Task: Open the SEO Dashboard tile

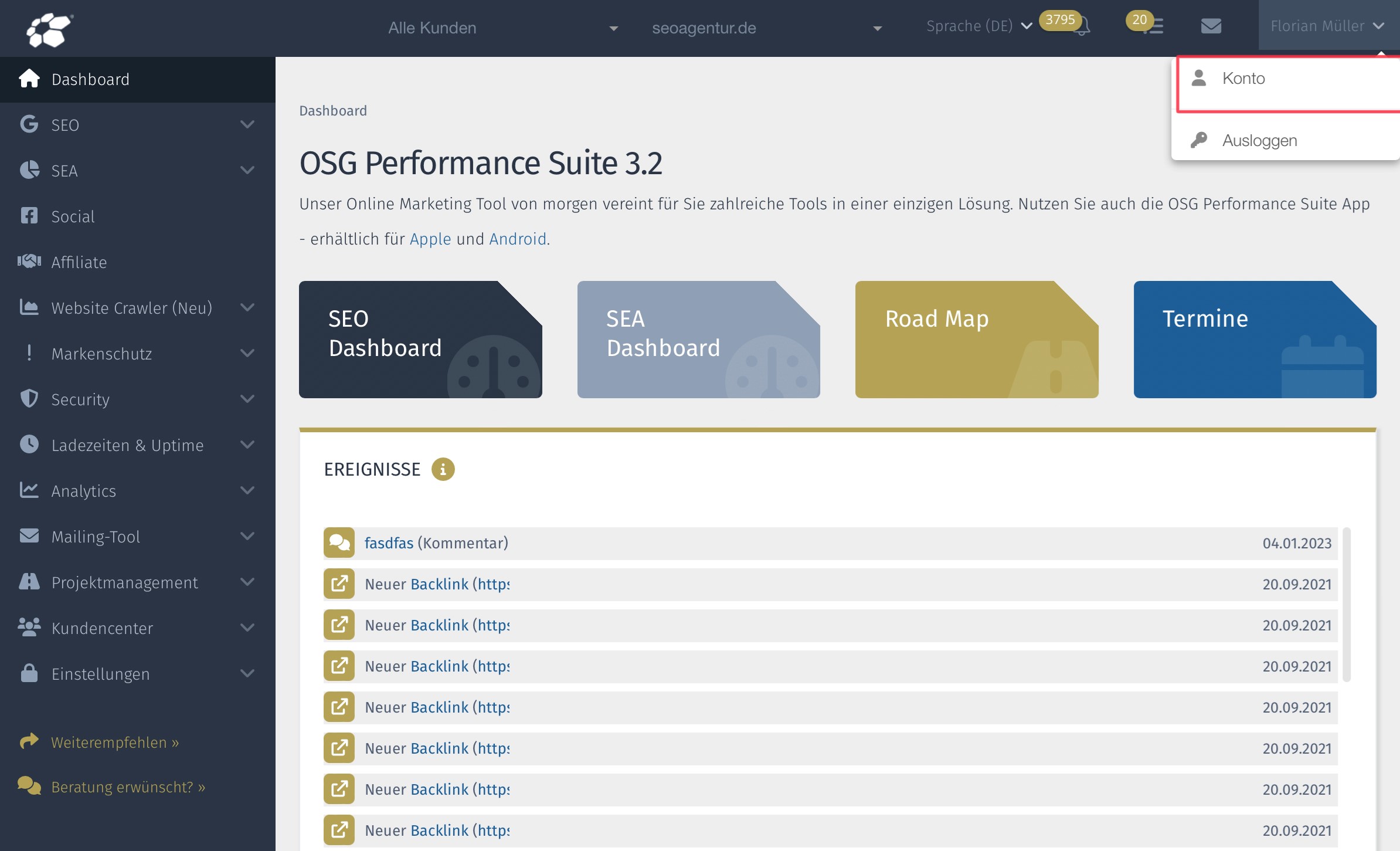Action: 420,340
